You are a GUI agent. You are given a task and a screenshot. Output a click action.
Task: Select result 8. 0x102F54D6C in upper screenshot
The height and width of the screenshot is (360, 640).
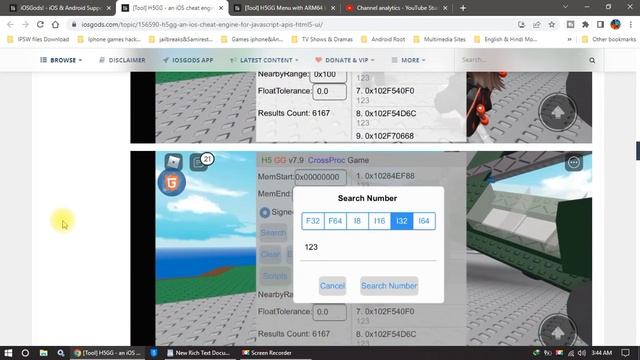(x=386, y=113)
